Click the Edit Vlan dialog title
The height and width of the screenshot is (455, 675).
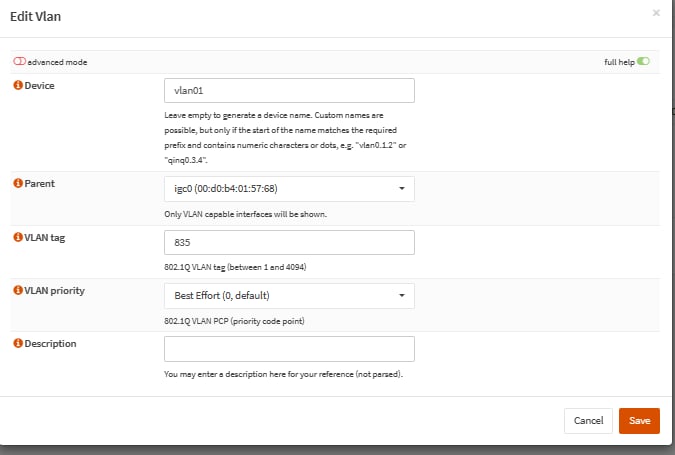[x=35, y=16]
